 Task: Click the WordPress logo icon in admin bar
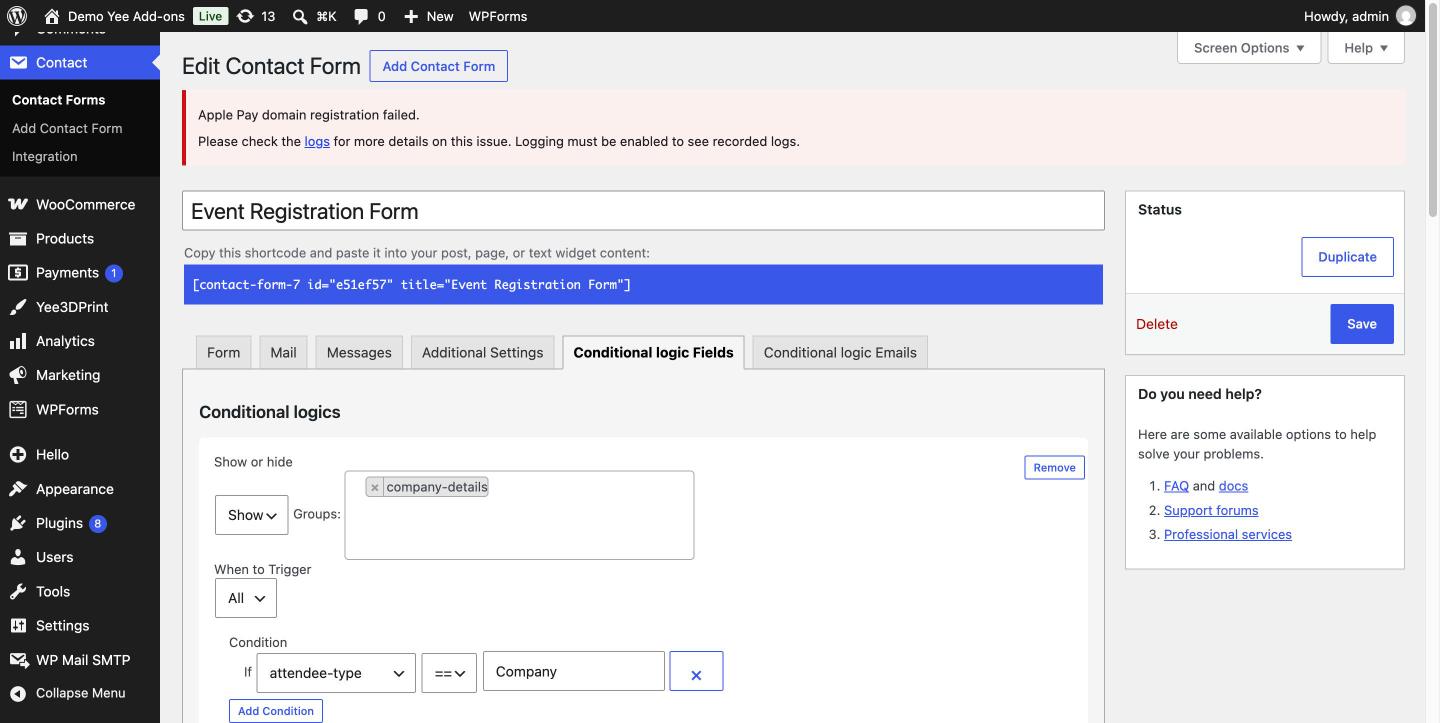click(16, 16)
